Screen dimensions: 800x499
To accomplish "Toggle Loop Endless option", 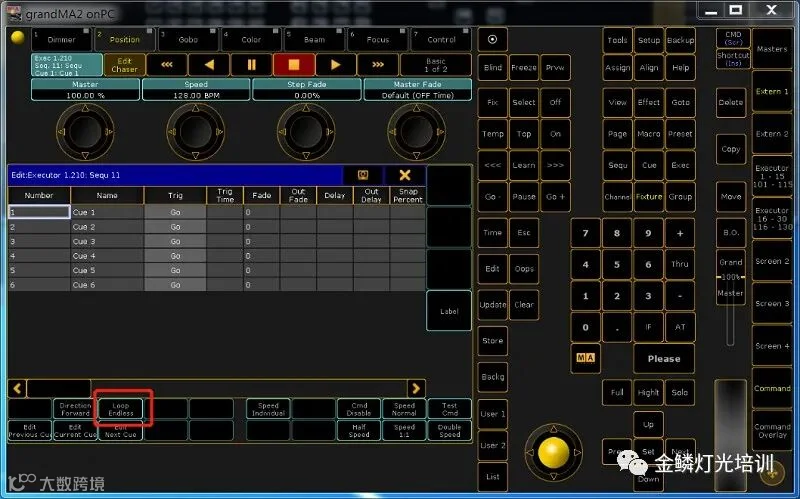I will pyautogui.click(x=120, y=409).
